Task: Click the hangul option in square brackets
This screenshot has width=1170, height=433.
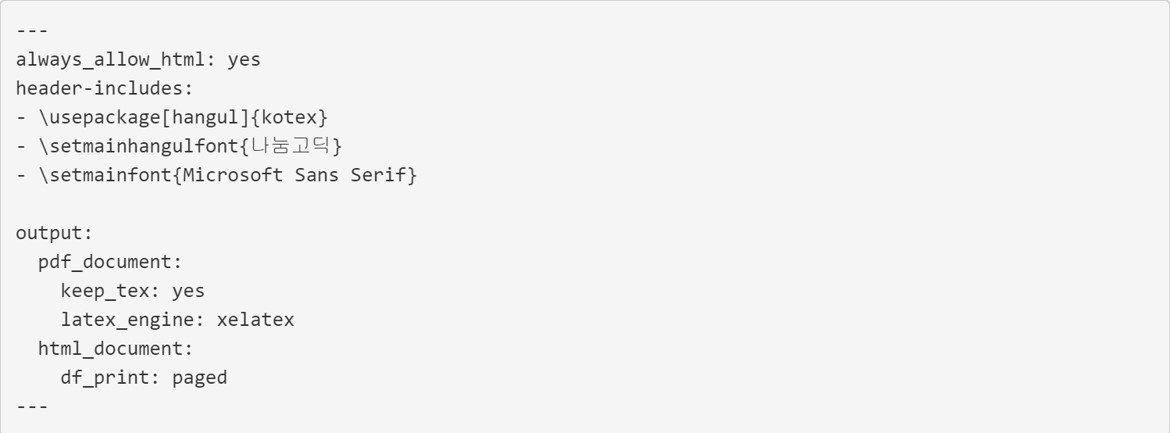Action: 194,117
